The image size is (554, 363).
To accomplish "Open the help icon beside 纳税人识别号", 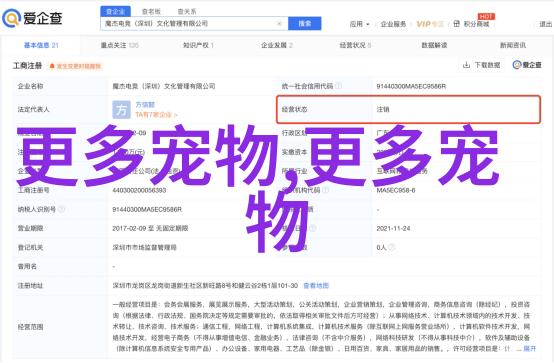I will pyautogui.click(x=61, y=209).
